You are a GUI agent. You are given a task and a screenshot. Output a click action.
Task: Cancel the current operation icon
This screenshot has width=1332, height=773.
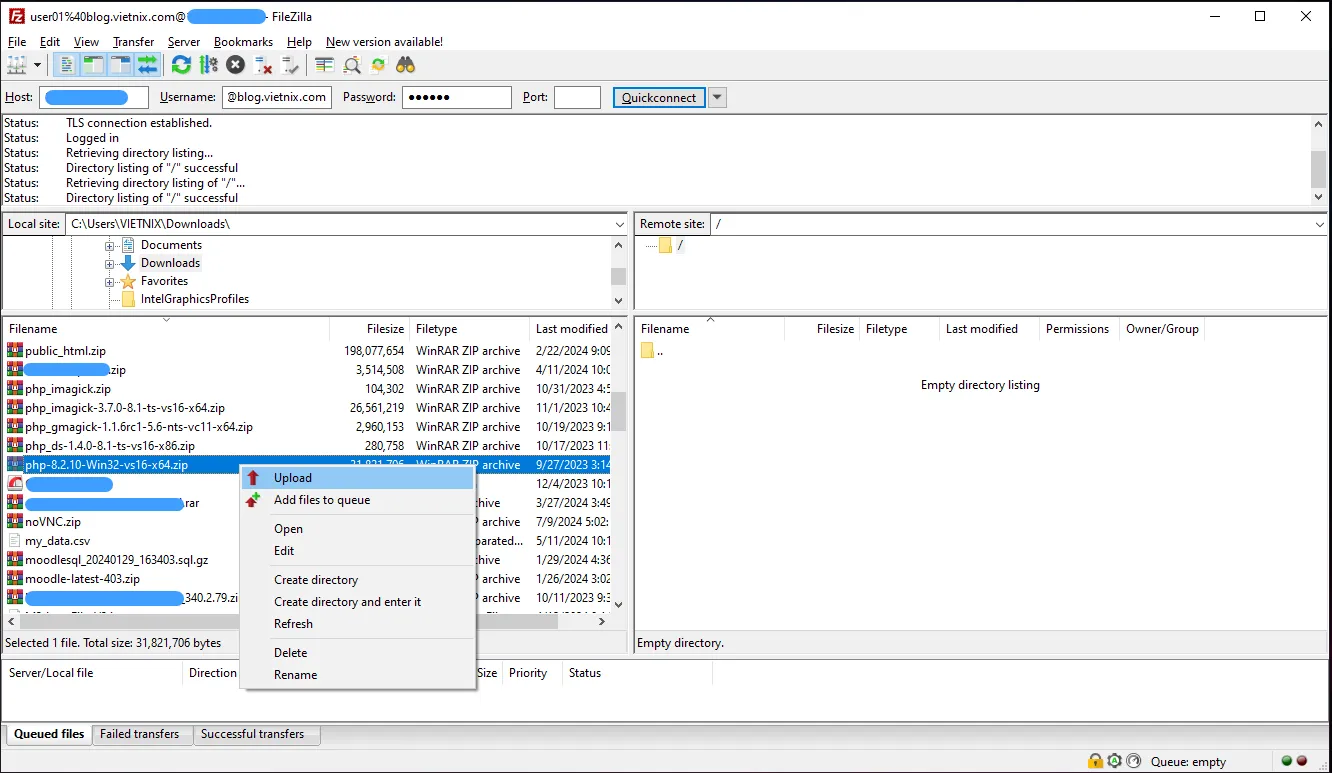[x=235, y=65]
